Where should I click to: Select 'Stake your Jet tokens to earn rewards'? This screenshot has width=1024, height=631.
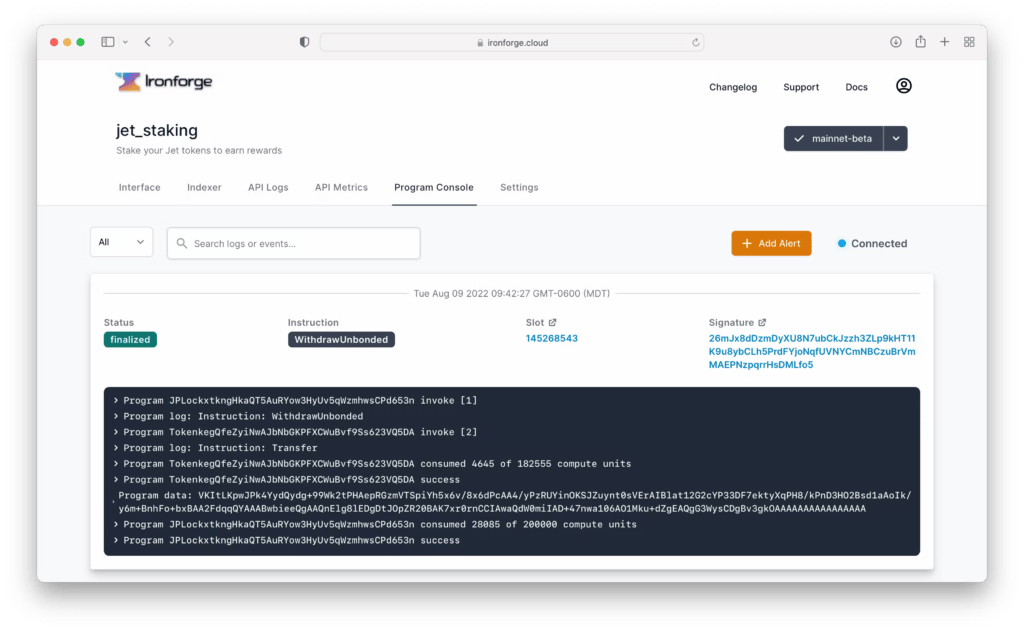199,150
